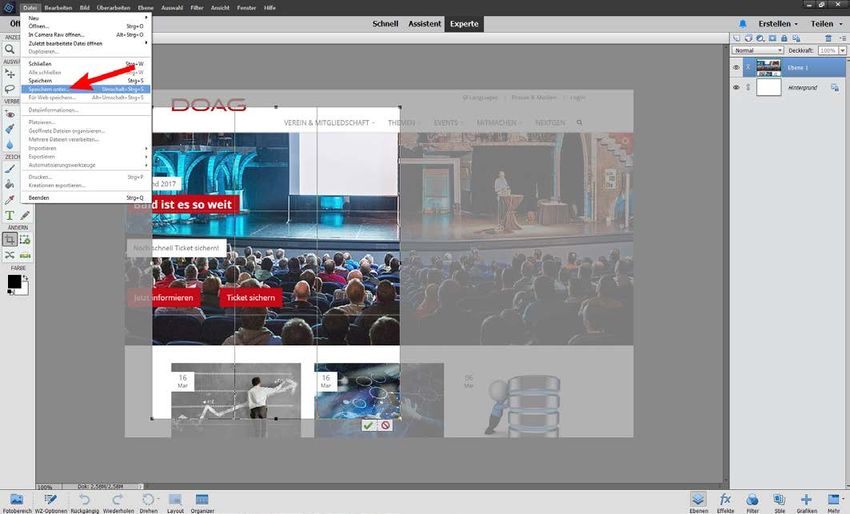Click the Rückgängig undo icon
The width and height of the screenshot is (850, 514).
tap(85, 499)
